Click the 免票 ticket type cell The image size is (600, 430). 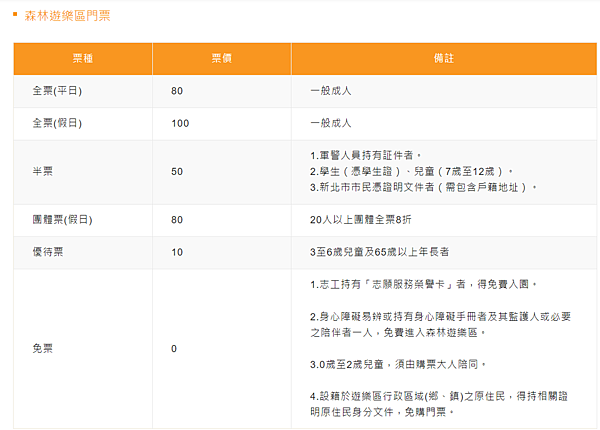[43, 348]
